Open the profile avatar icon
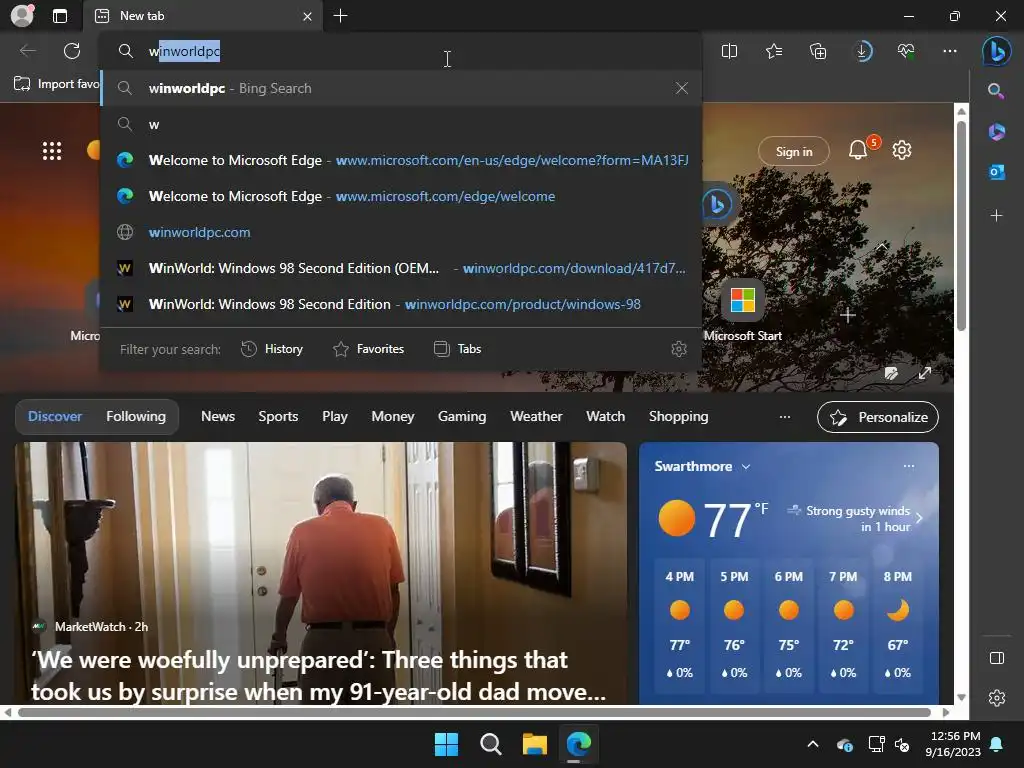This screenshot has width=1024, height=768. pos(22,16)
